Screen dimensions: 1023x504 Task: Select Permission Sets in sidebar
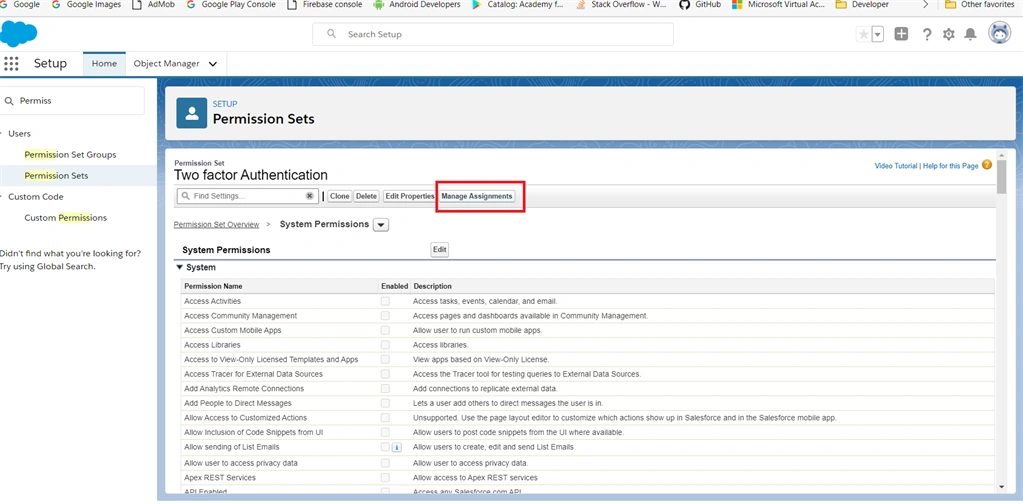56,176
